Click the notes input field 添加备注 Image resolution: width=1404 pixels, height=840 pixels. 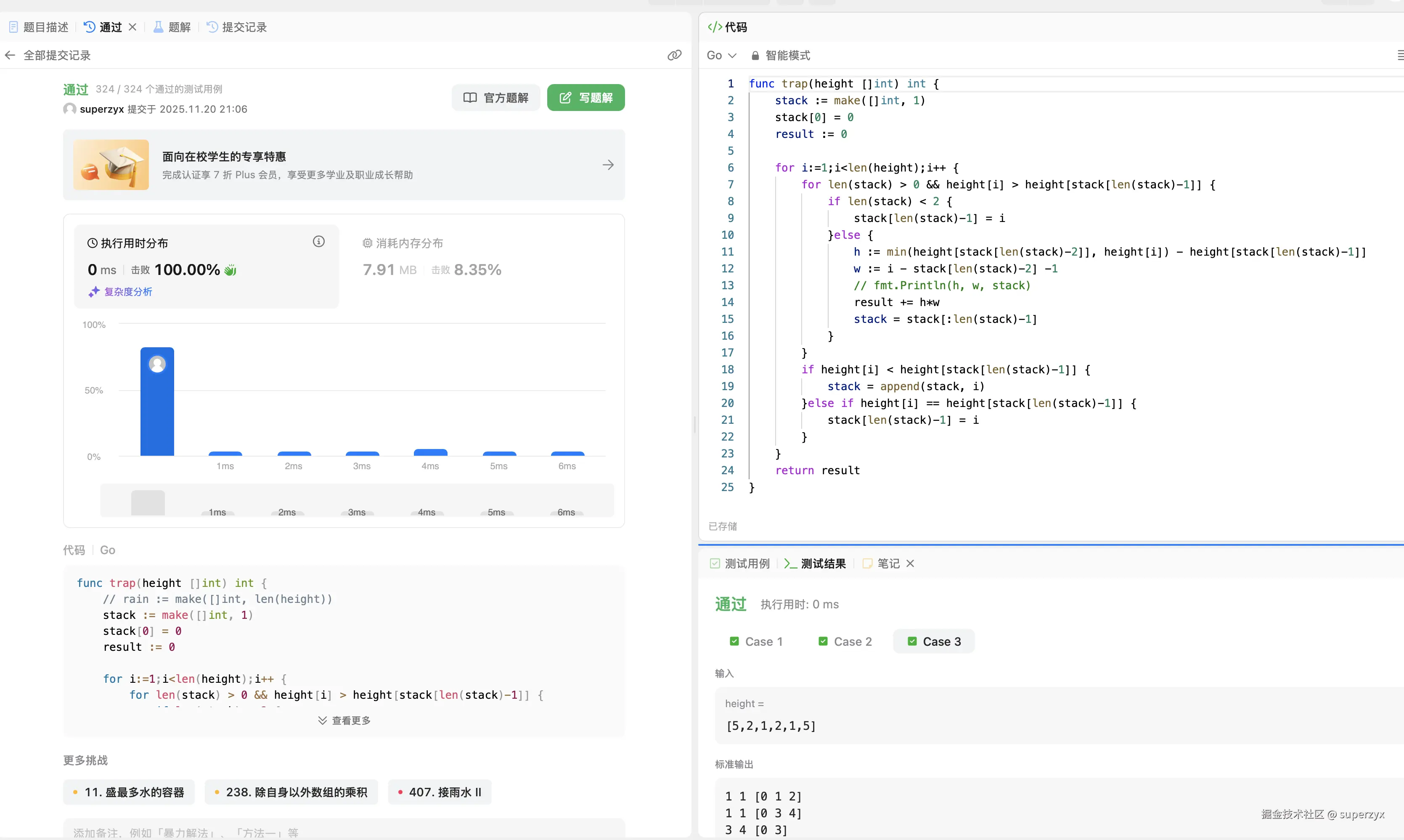point(344,829)
